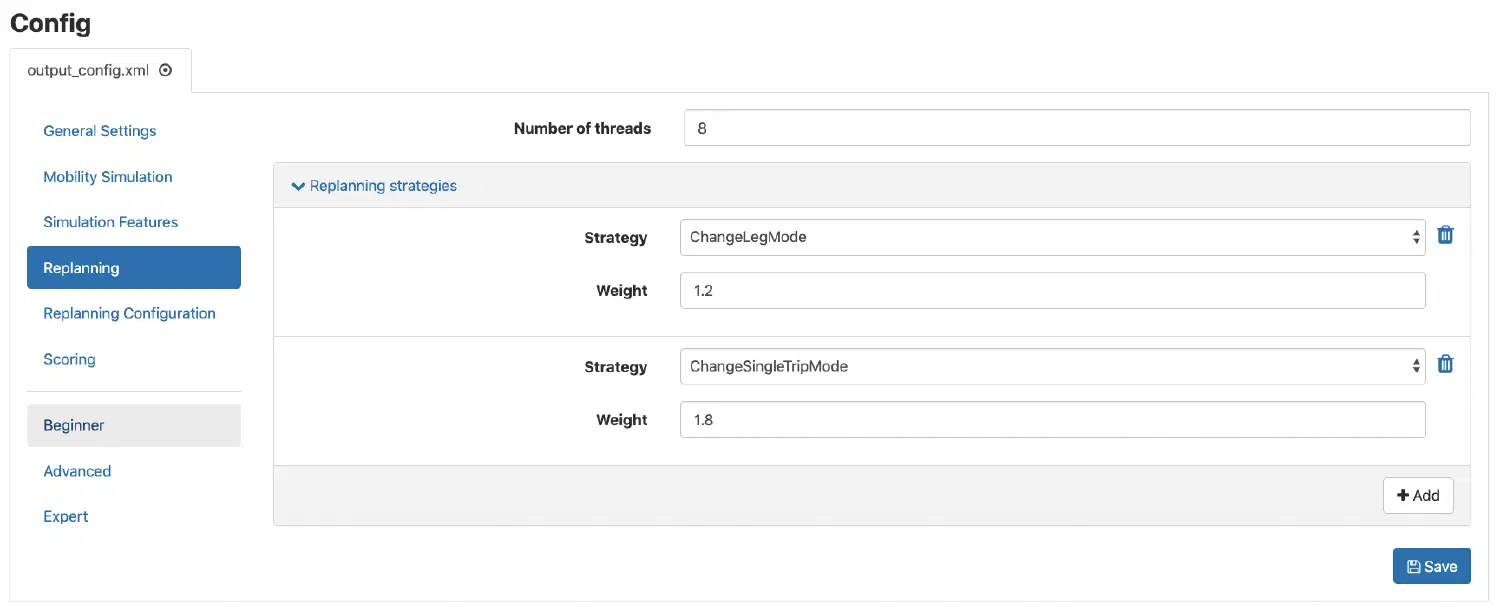Viewport: 1500px width, 611px height.
Task: Click the stepper arrows on the ChangeLegMode dropdown
Action: click(x=1415, y=237)
